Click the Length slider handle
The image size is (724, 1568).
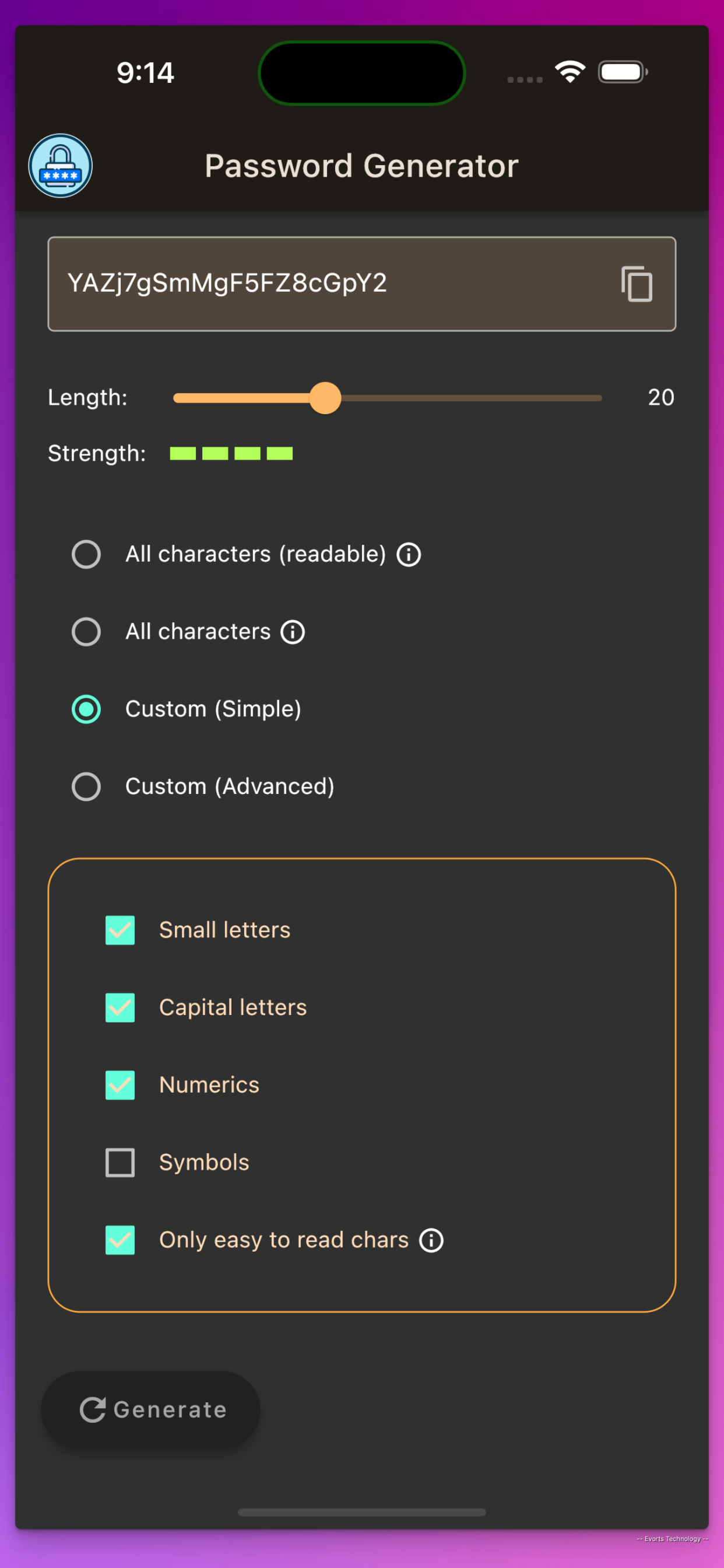tap(325, 397)
